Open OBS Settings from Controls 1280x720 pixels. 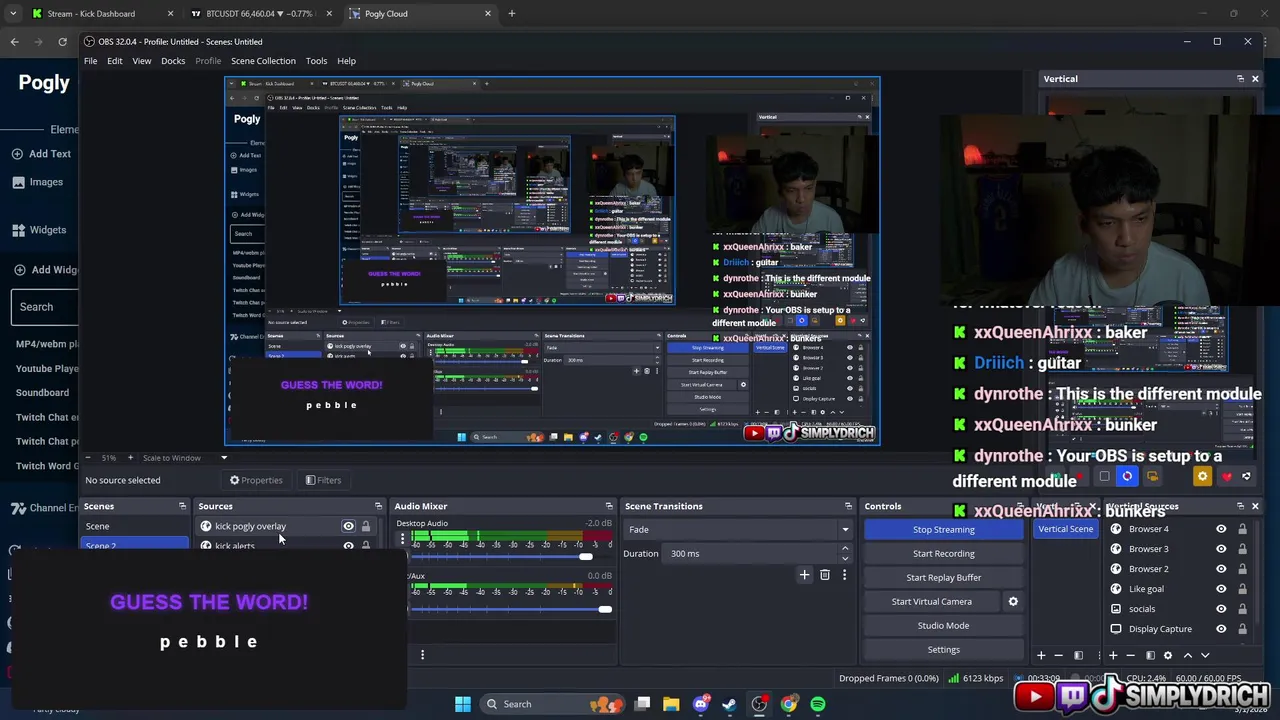(943, 649)
